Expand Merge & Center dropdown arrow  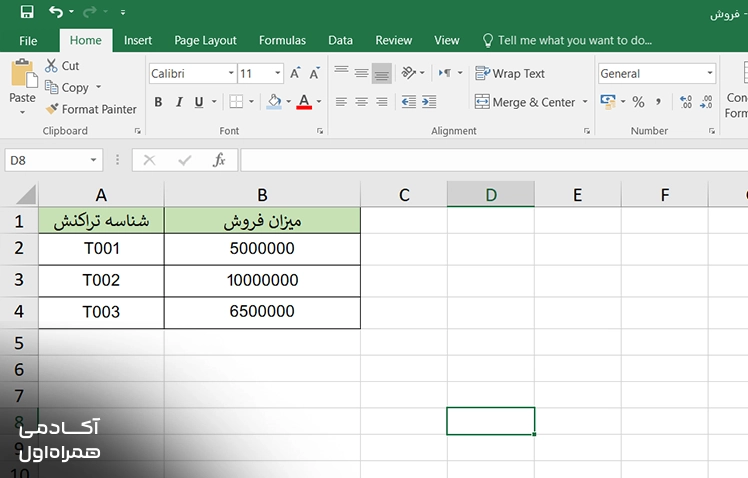pos(585,102)
